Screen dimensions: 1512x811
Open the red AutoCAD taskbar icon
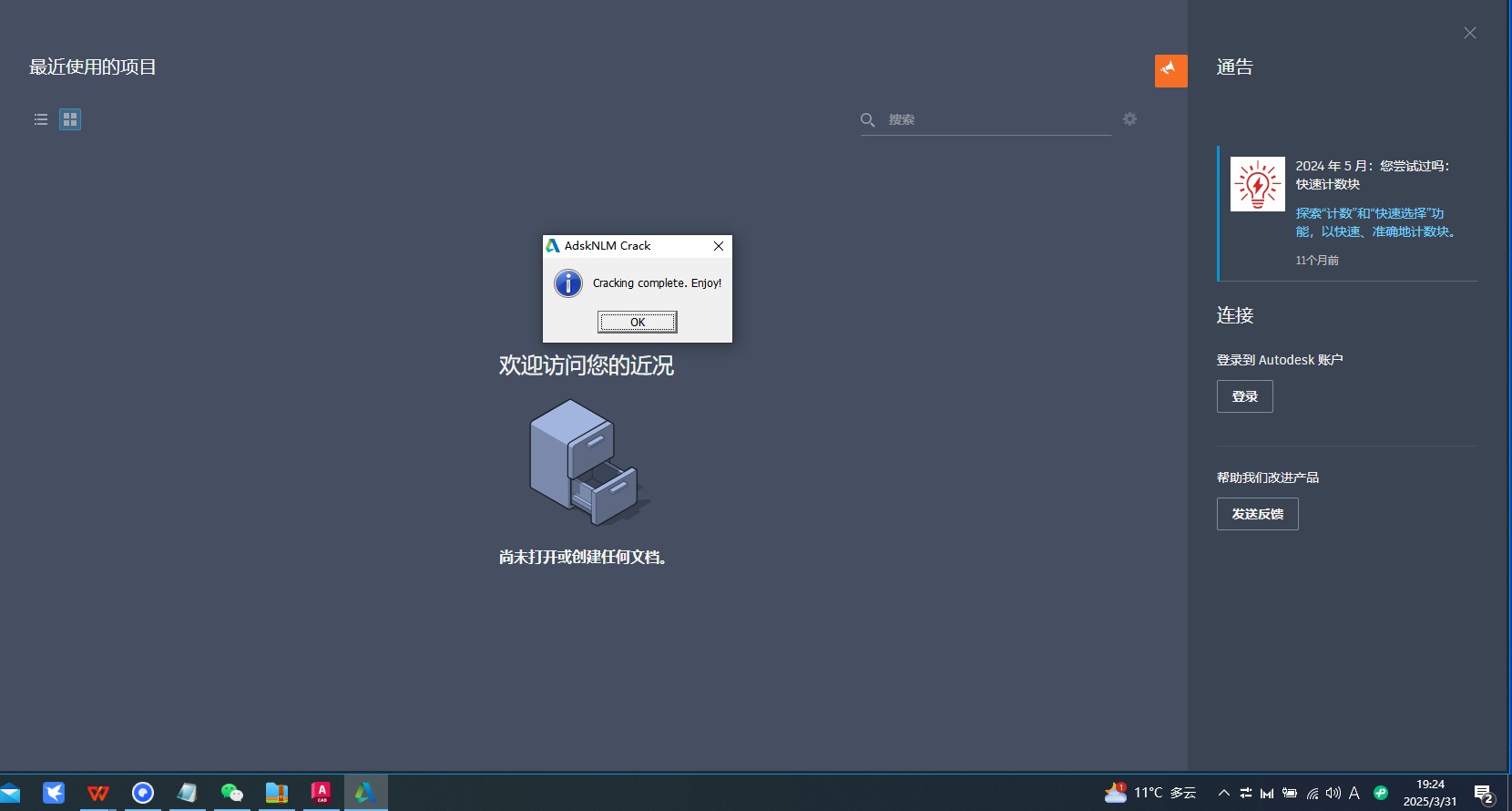tap(322, 793)
